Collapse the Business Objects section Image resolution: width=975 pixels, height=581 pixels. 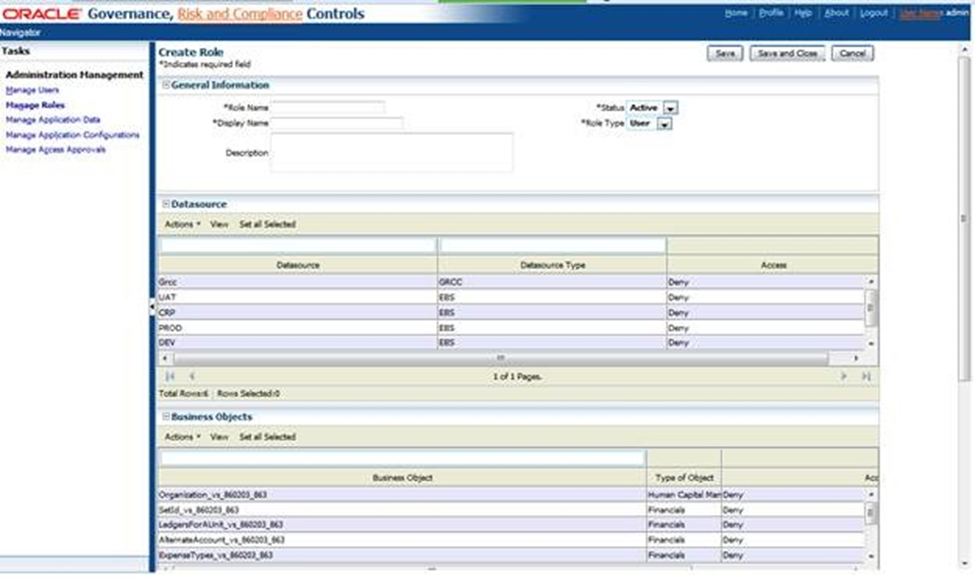pos(166,417)
